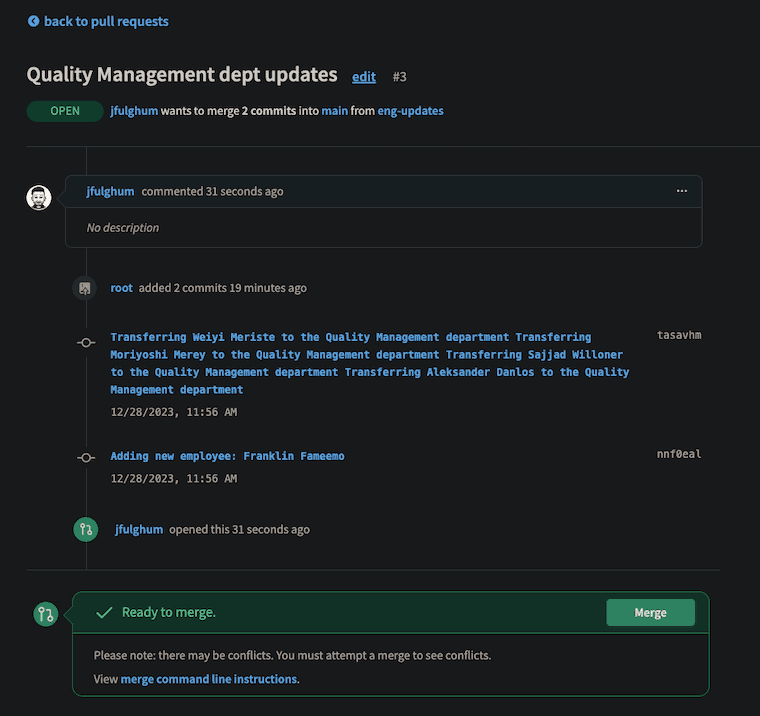760x716 pixels.
Task: Open the Adding new employee commit
Action: point(227,456)
